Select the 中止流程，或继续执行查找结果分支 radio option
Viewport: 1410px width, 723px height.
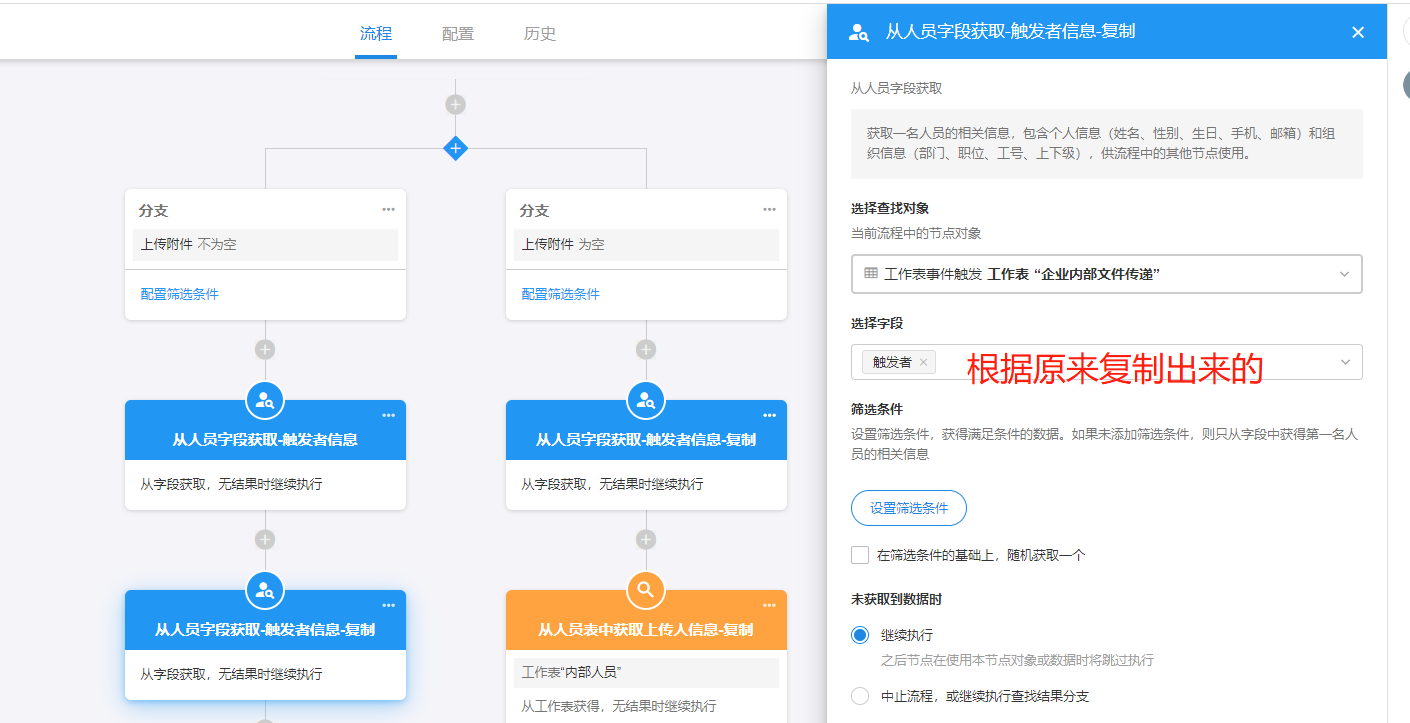(860, 696)
